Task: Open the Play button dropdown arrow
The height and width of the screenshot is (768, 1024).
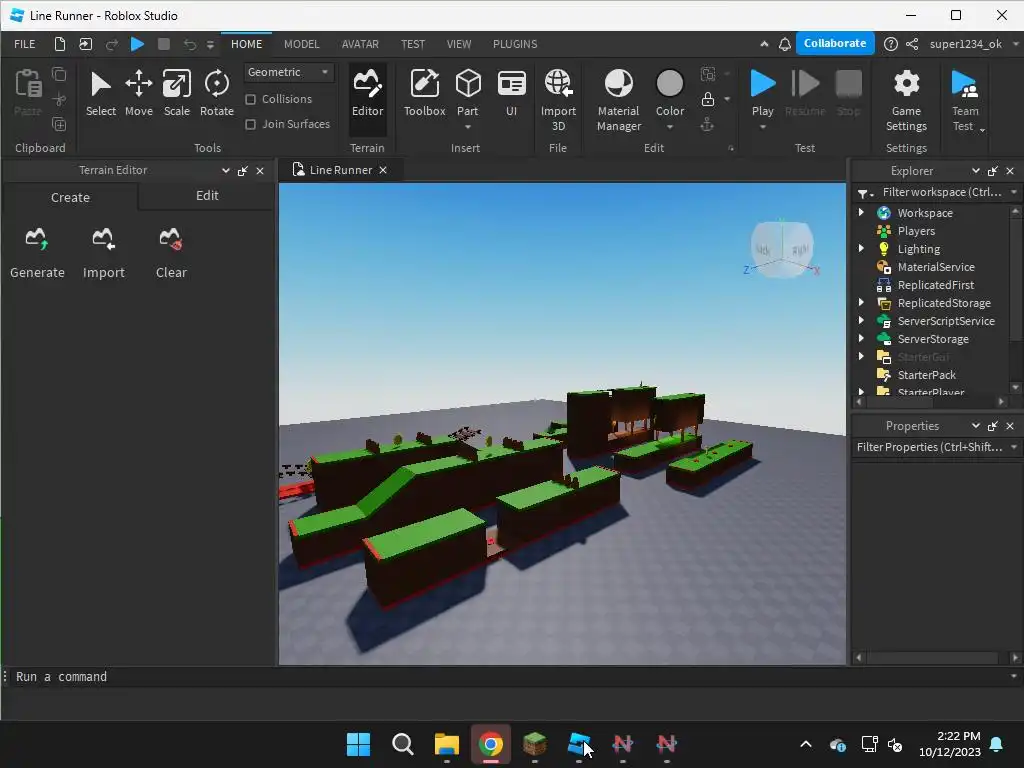Action: pyautogui.click(x=762, y=127)
